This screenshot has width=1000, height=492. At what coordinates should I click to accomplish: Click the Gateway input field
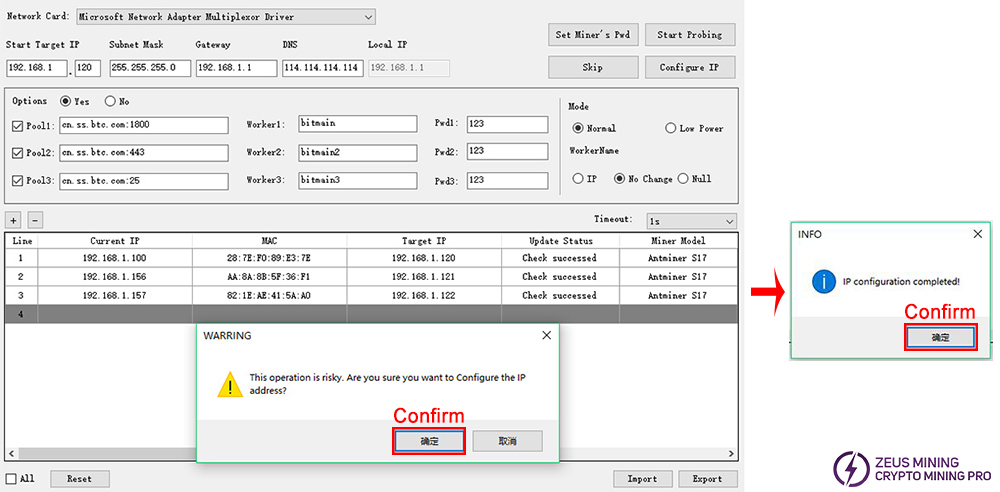pyautogui.click(x=235, y=68)
